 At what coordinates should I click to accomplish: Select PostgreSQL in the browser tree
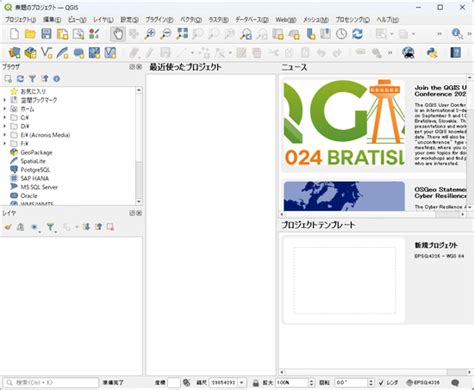[x=35, y=170]
